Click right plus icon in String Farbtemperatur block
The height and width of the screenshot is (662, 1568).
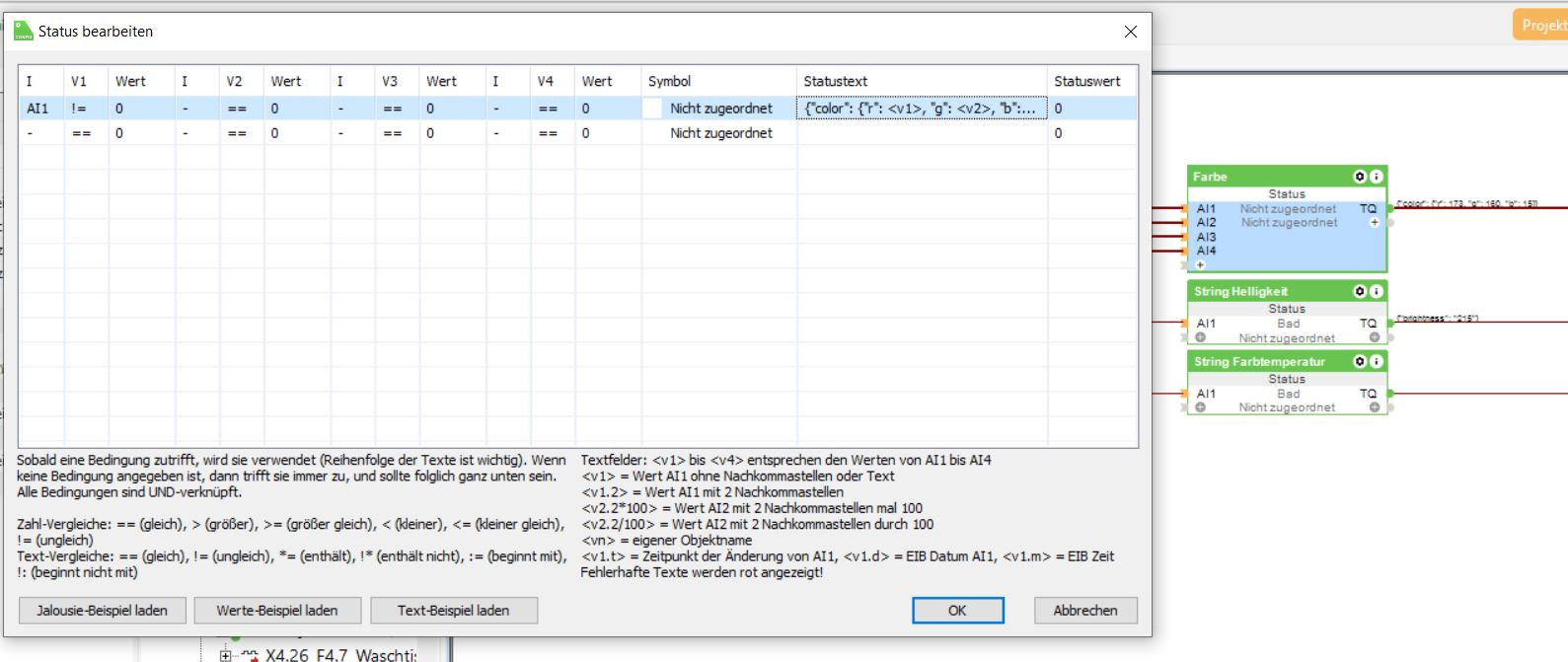(1374, 406)
